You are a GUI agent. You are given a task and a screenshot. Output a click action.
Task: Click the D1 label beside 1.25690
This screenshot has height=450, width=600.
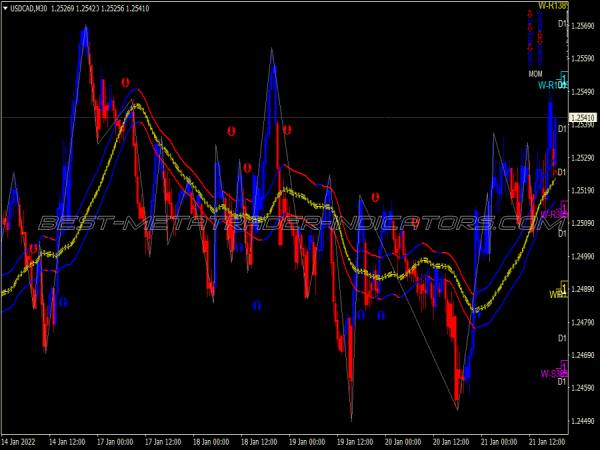562,24
